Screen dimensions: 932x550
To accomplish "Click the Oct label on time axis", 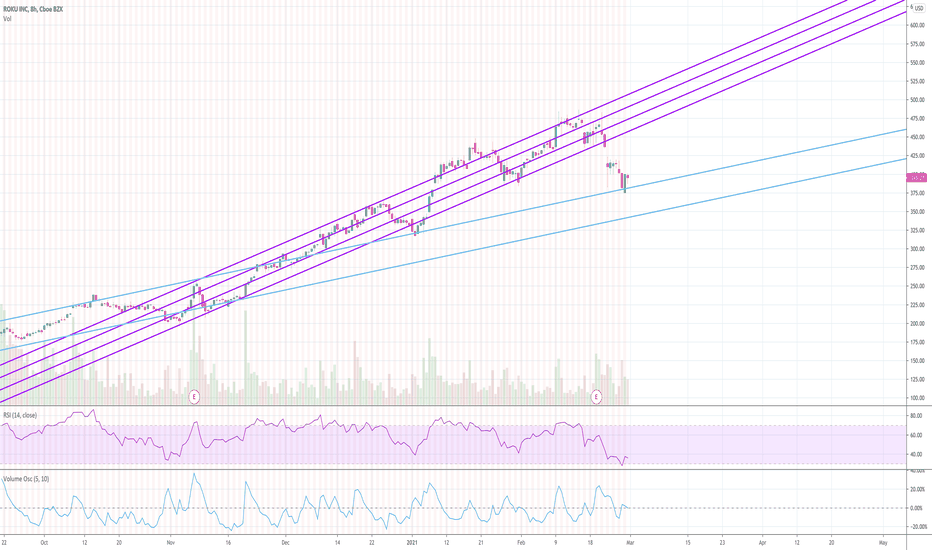I will click(x=43, y=542).
